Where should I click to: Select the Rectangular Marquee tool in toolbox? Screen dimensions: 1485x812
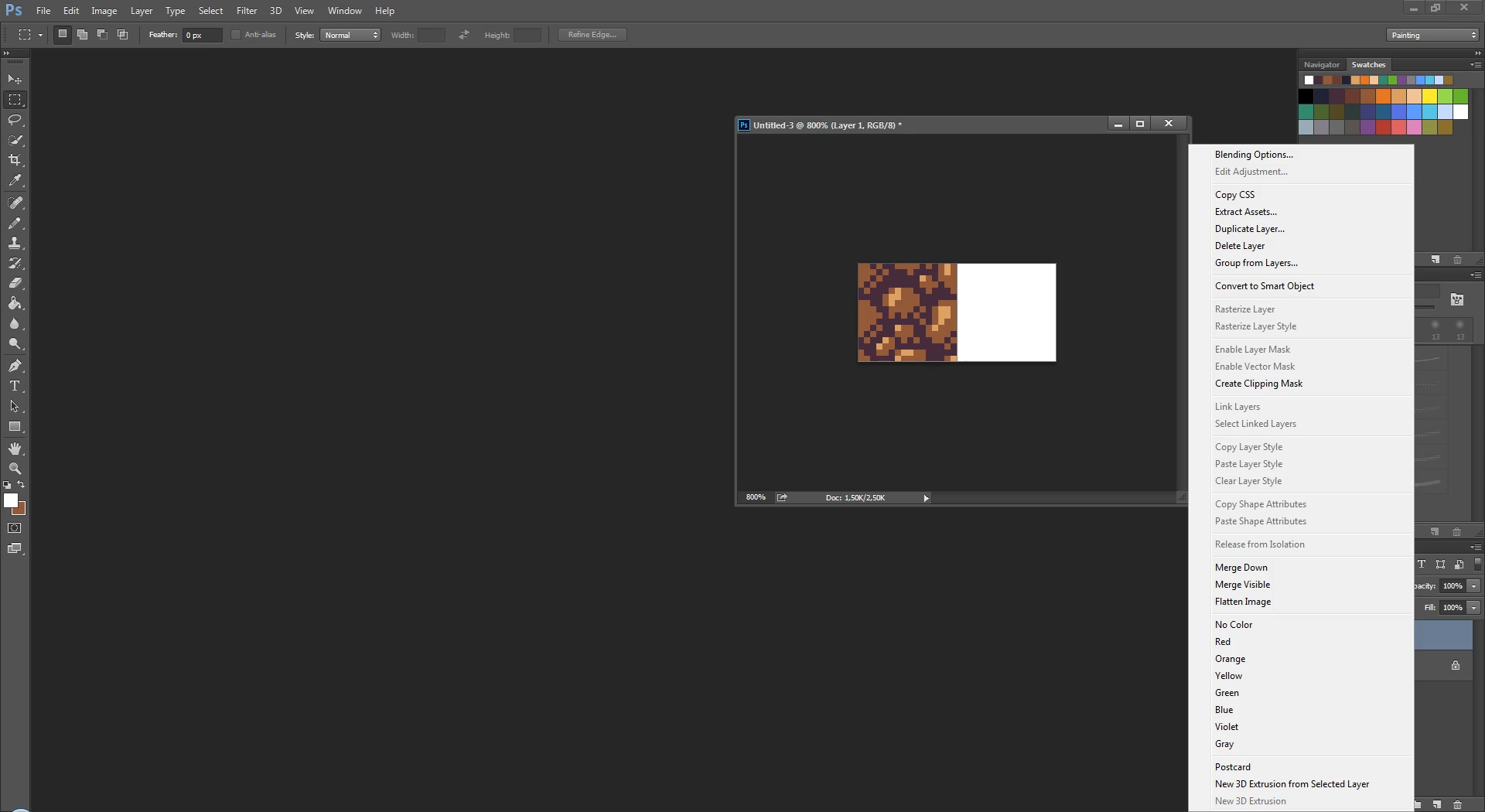(x=15, y=100)
